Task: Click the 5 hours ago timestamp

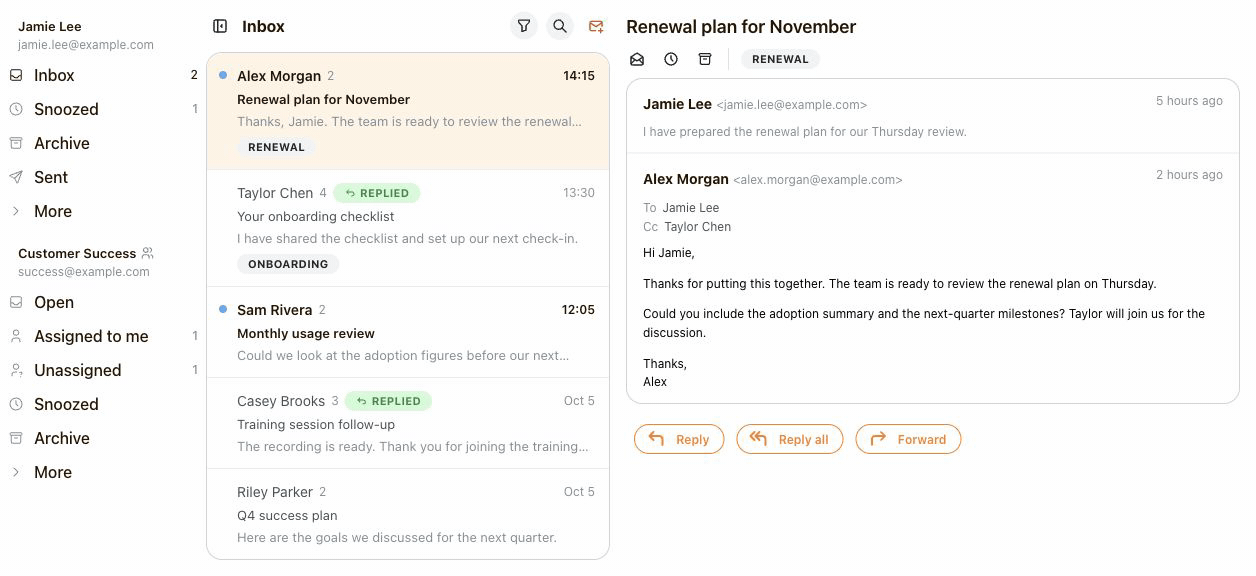Action: click(x=1189, y=101)
